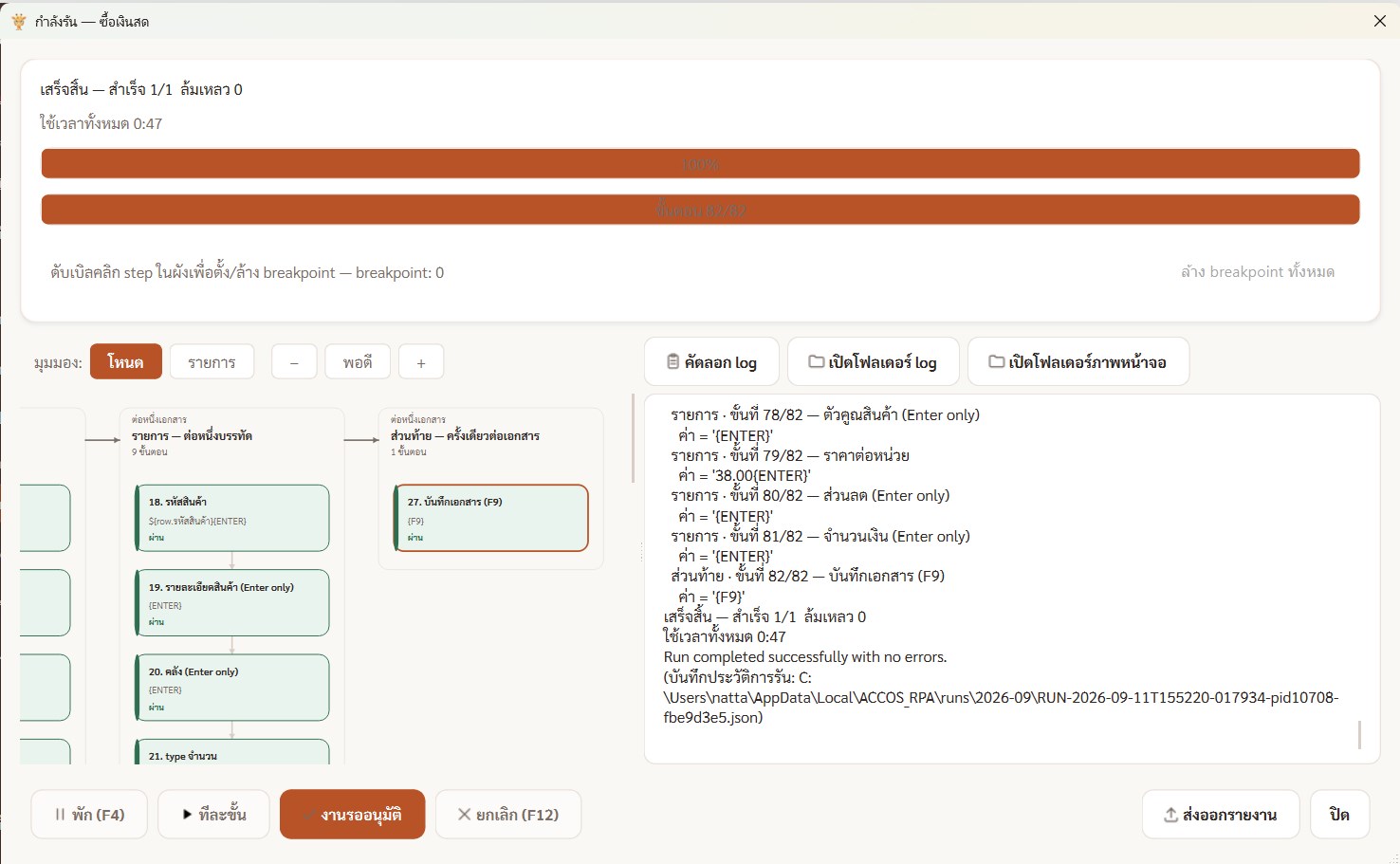Image resolution: width=1400 pixels, height=864 pixels.
Task: Click log line ขั้นที่ 82/82 — บันทึกเอกสาร (F9)
Action: (x=807, y=576)
